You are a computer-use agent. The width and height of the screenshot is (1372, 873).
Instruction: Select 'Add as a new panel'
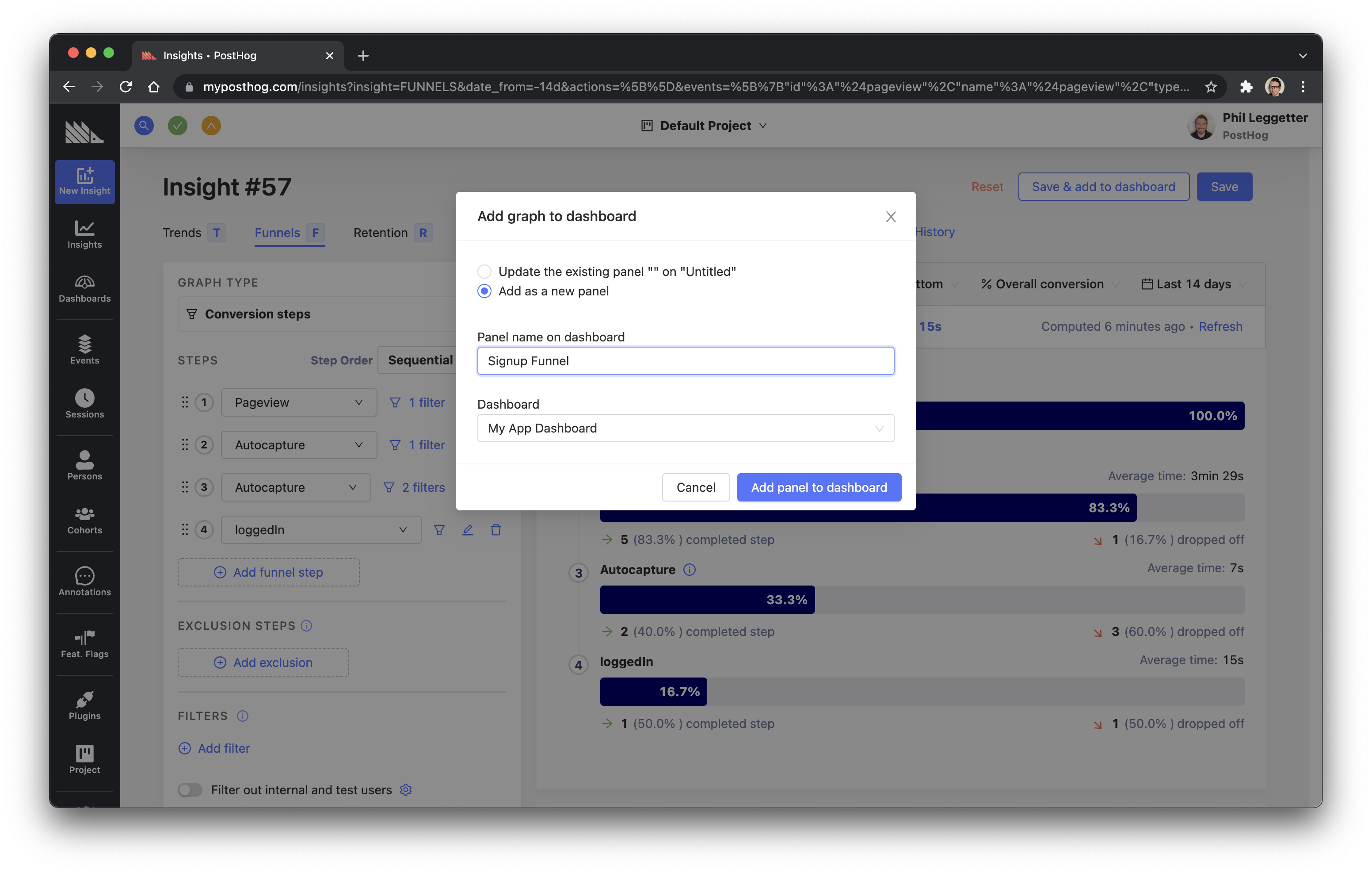(484, 291)
